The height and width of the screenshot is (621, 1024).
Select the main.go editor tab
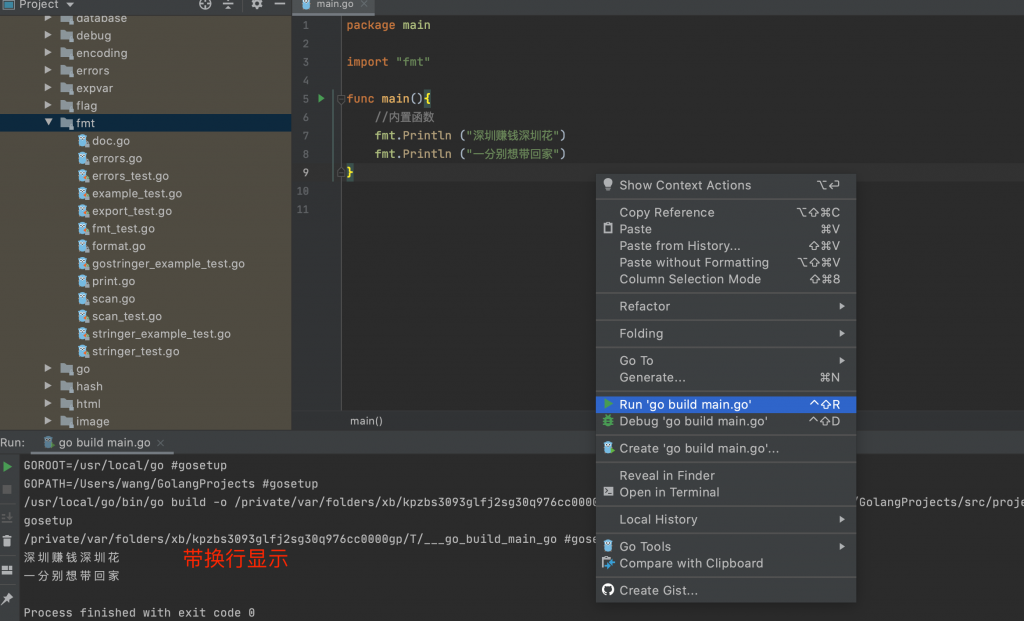(x=334, y=5)
